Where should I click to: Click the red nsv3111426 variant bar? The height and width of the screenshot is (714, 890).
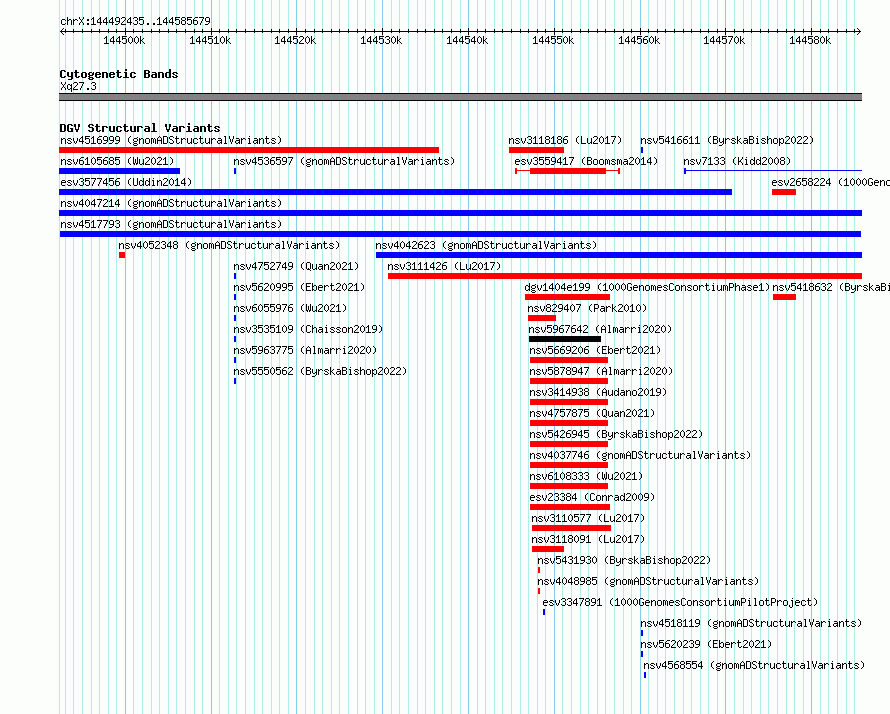[x=625, y=276]
